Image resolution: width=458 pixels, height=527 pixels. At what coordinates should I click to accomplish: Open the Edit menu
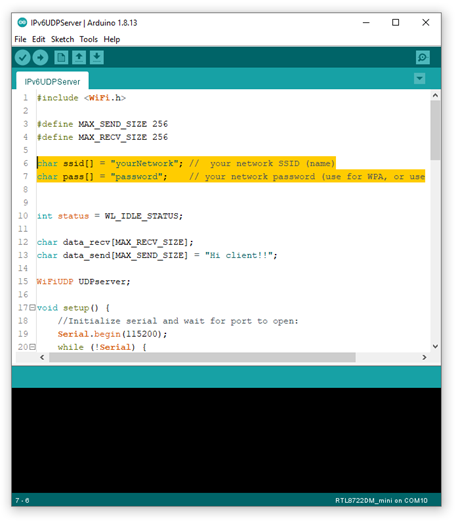39,40
